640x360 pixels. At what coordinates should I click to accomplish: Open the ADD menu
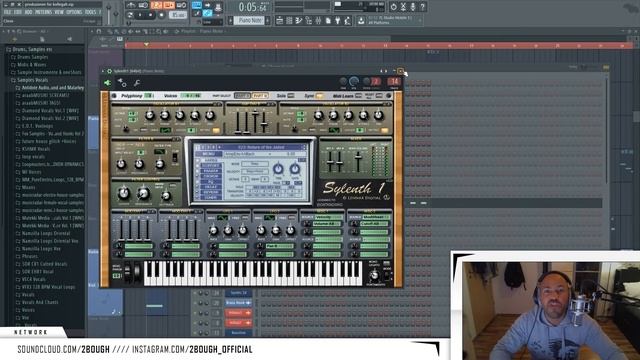tap(28, 12)
